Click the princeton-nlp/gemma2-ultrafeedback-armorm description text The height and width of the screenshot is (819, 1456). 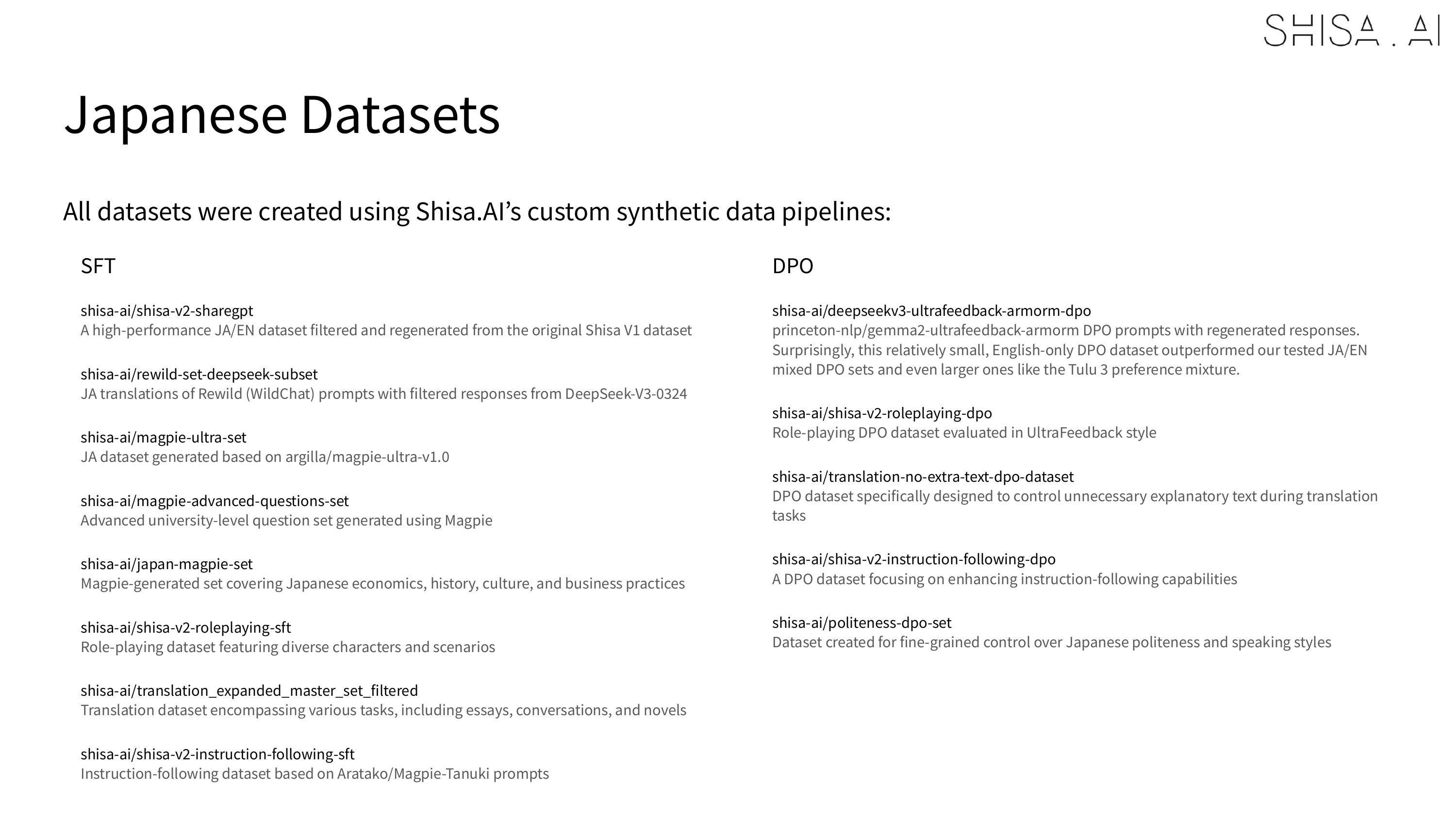coord(1065,330)
